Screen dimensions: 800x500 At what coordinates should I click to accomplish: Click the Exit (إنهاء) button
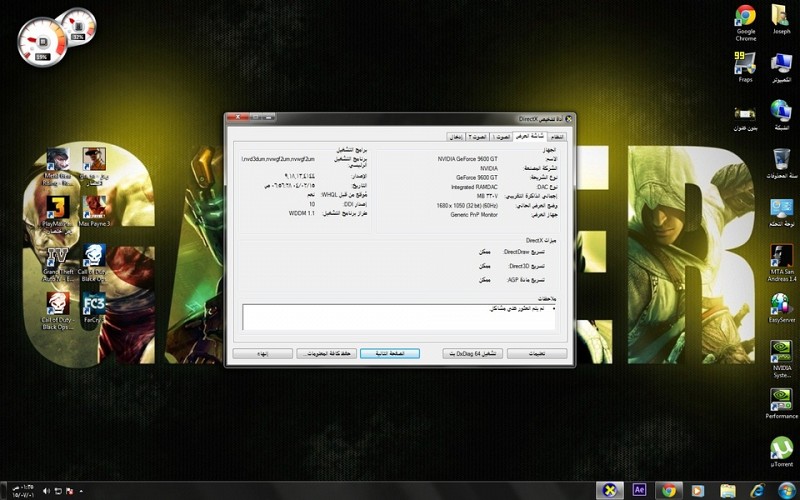tap(263, 354)
